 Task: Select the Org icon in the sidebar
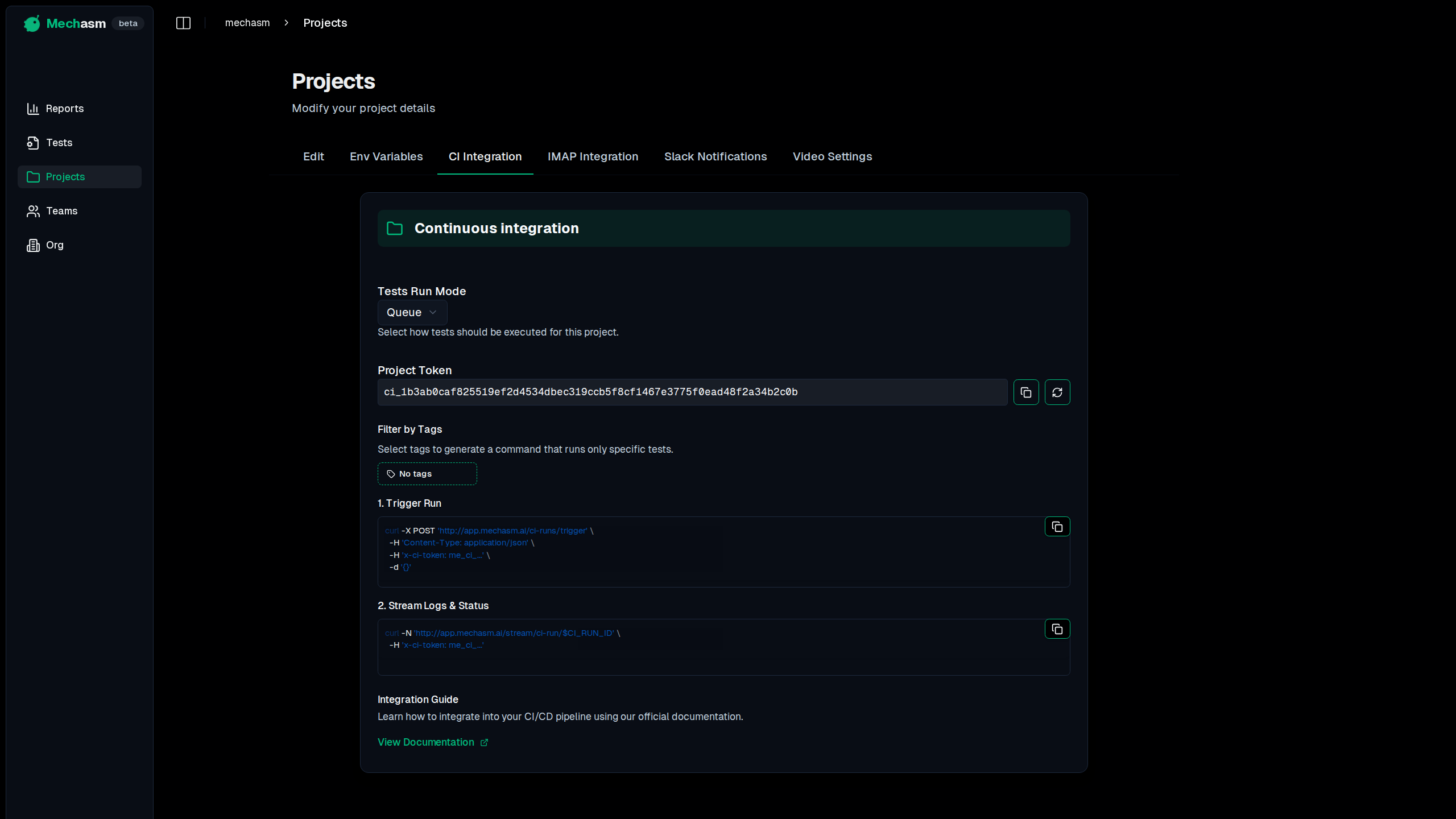pyautogui.click(x=33, y=245)
